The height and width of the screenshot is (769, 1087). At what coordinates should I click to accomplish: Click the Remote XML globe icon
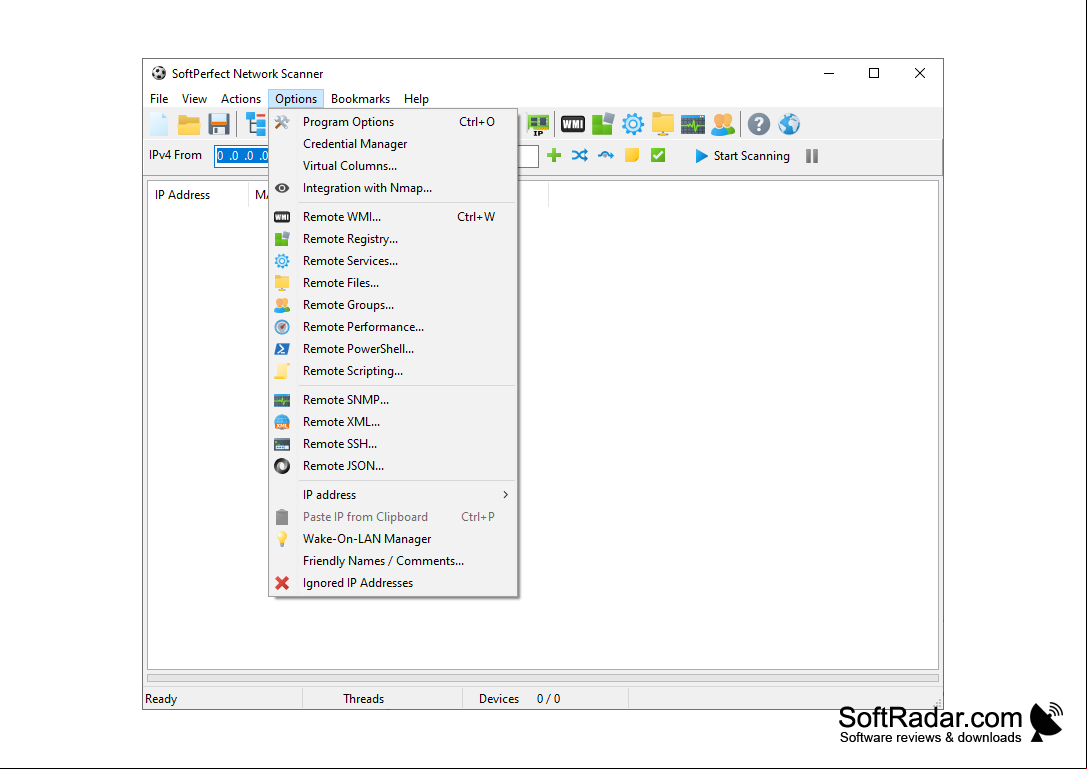point(282,422)
